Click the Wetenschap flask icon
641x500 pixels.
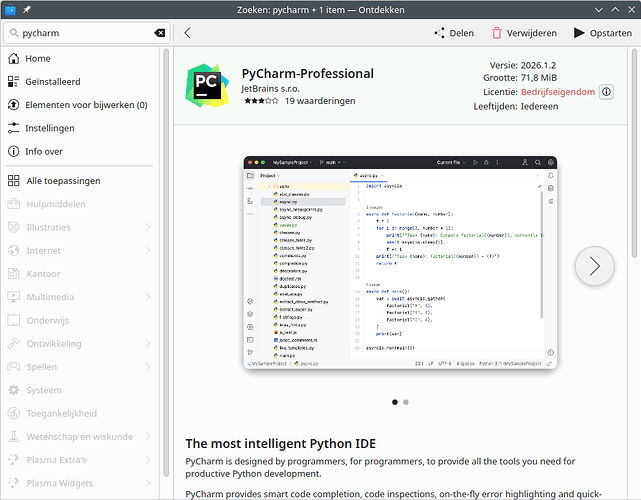point(13,437)
